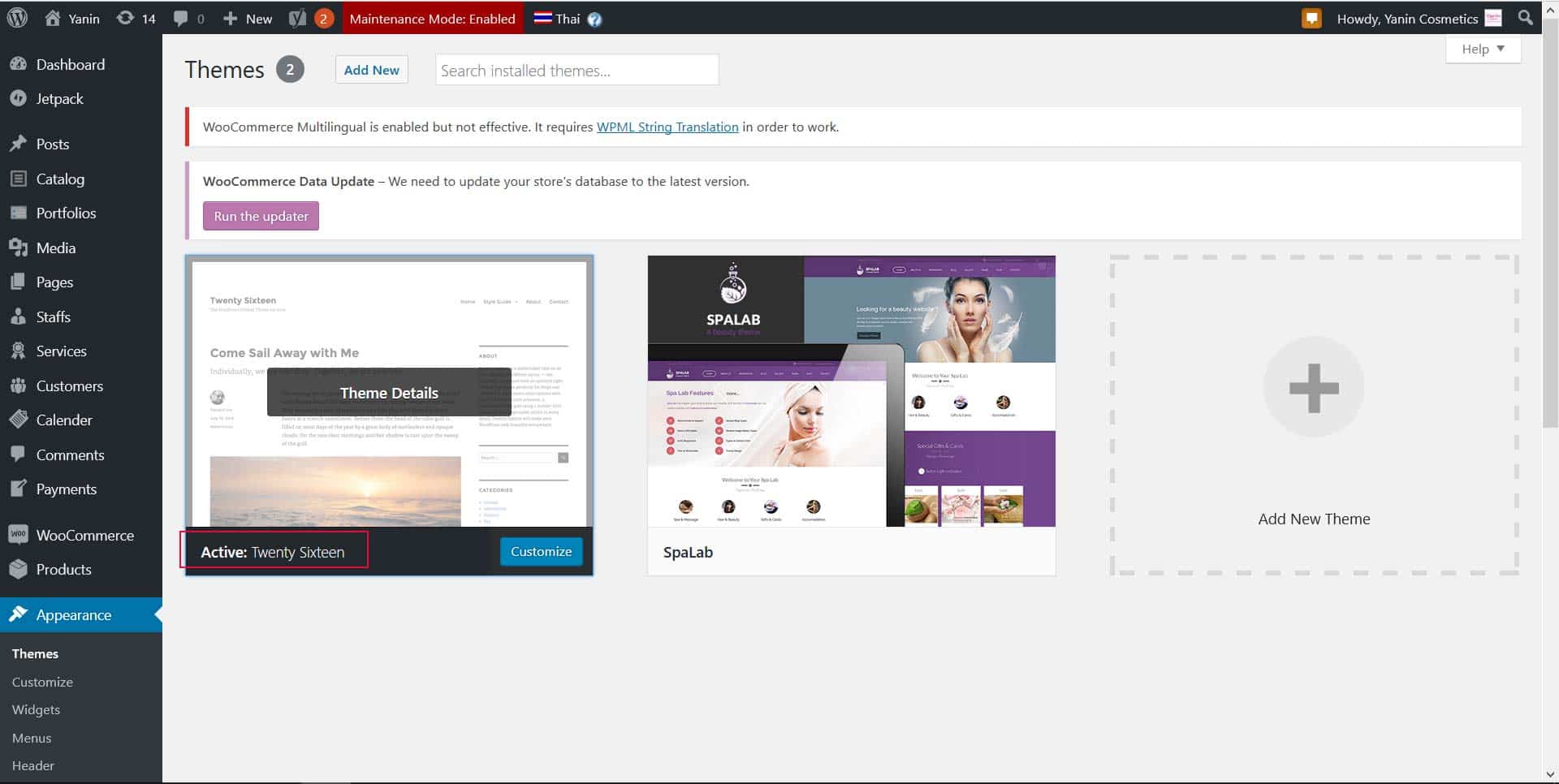Open the Yanin site home icon

pyautogui.click(x=53, y=18)
